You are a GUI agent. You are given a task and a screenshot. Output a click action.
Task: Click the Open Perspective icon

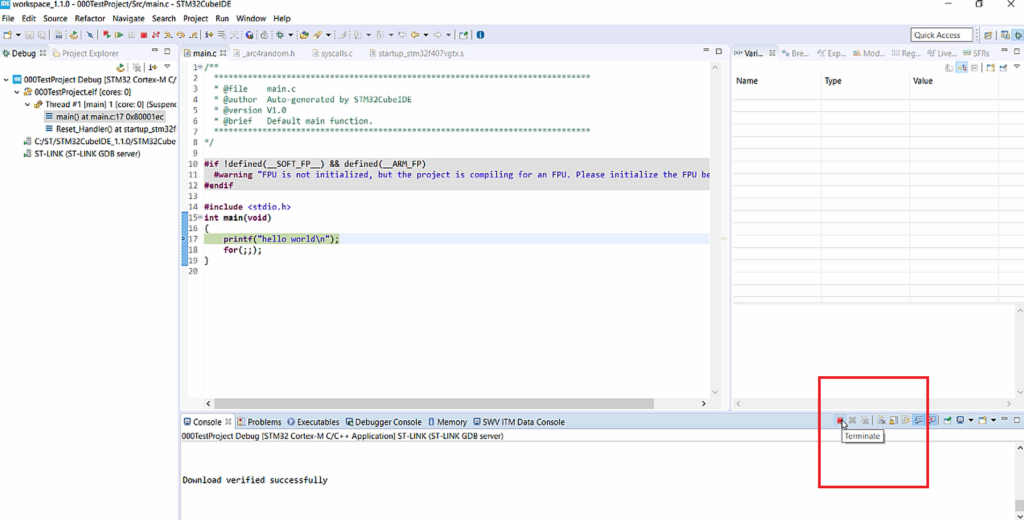[988, 35]
